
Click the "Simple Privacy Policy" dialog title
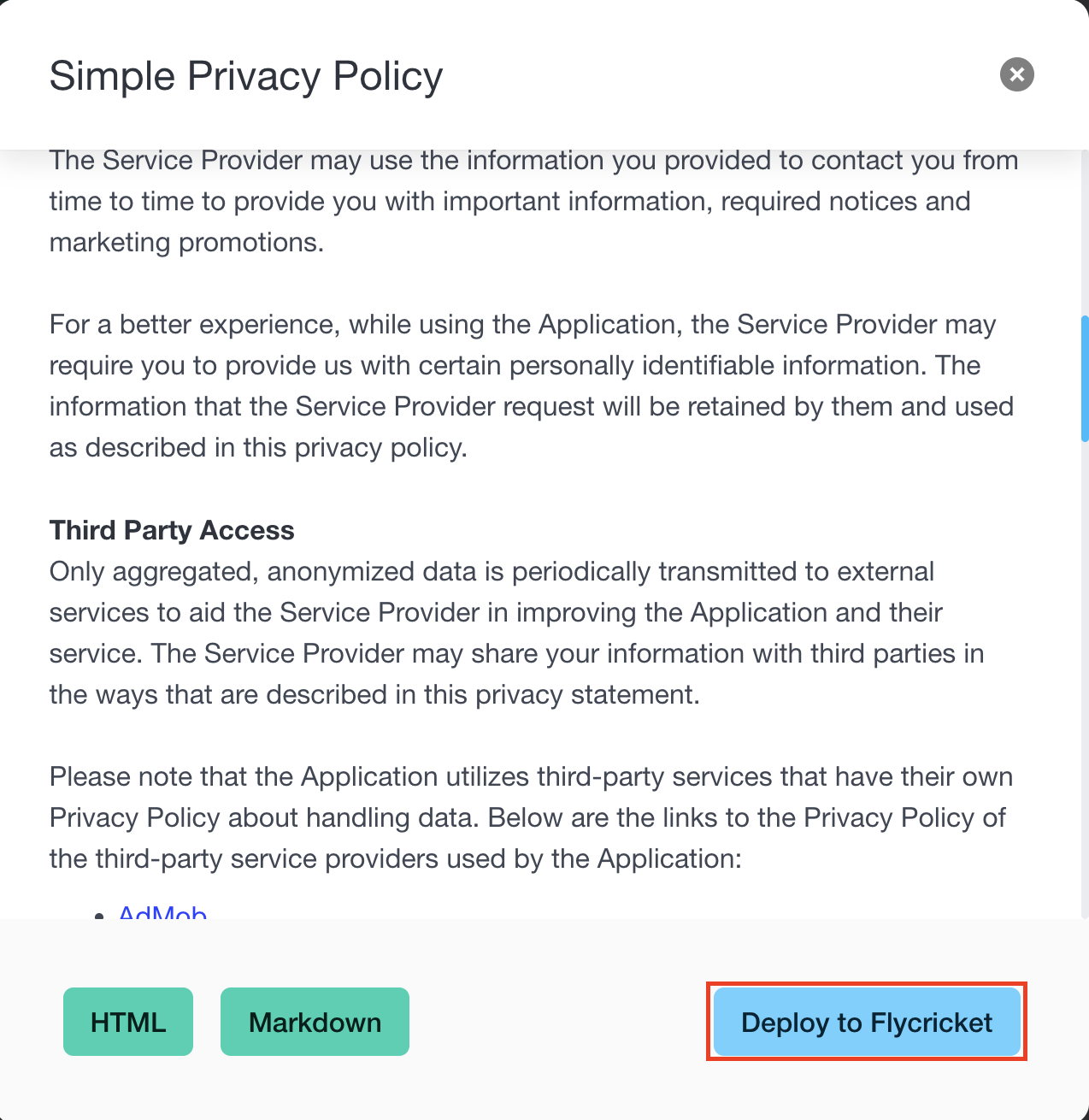click(x=246, y=76)
